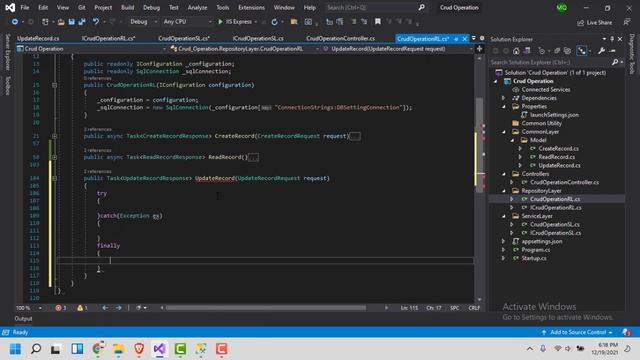Switch to ICrudOperationSL.cs tab
Viewport: 640px width, 360px height.
[258, 38]
